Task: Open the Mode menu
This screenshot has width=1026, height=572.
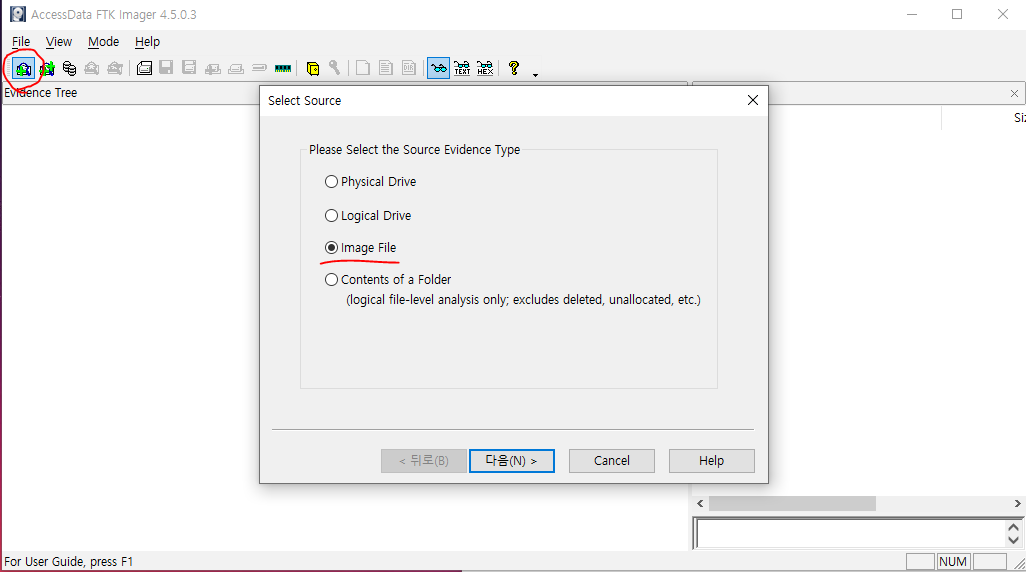Action: 103,42
